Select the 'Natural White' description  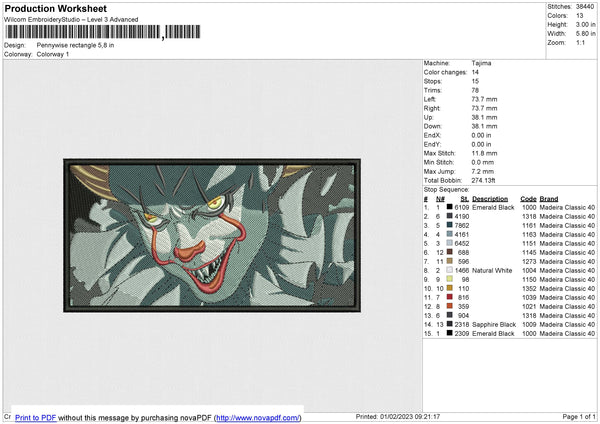pyautogui.click(x=492, y=271)
